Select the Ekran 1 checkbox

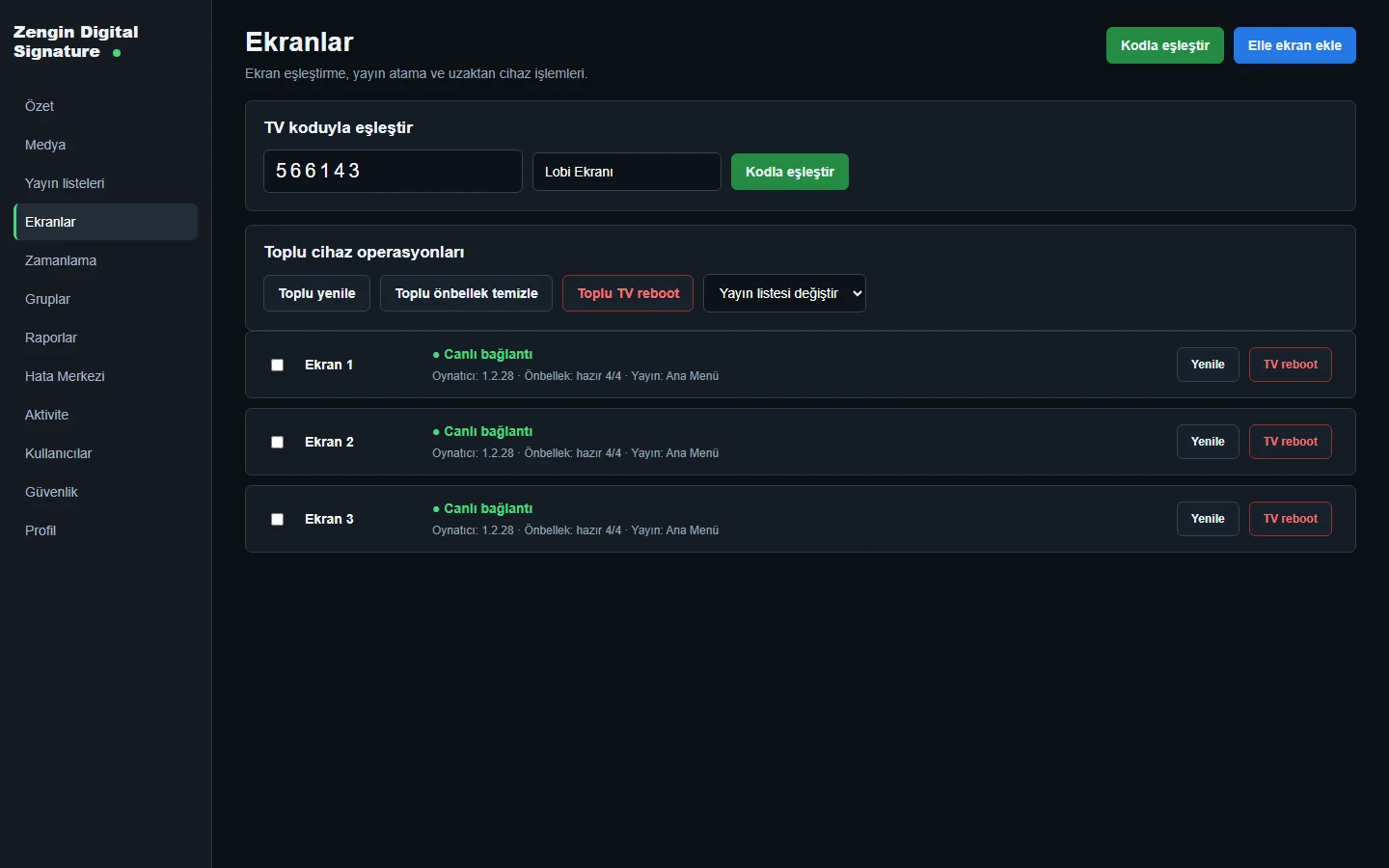(x=277, y=365)
